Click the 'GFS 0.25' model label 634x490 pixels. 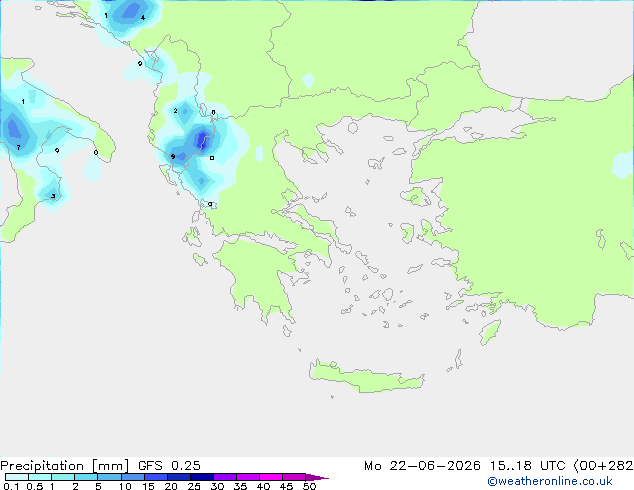pos(169,466)
